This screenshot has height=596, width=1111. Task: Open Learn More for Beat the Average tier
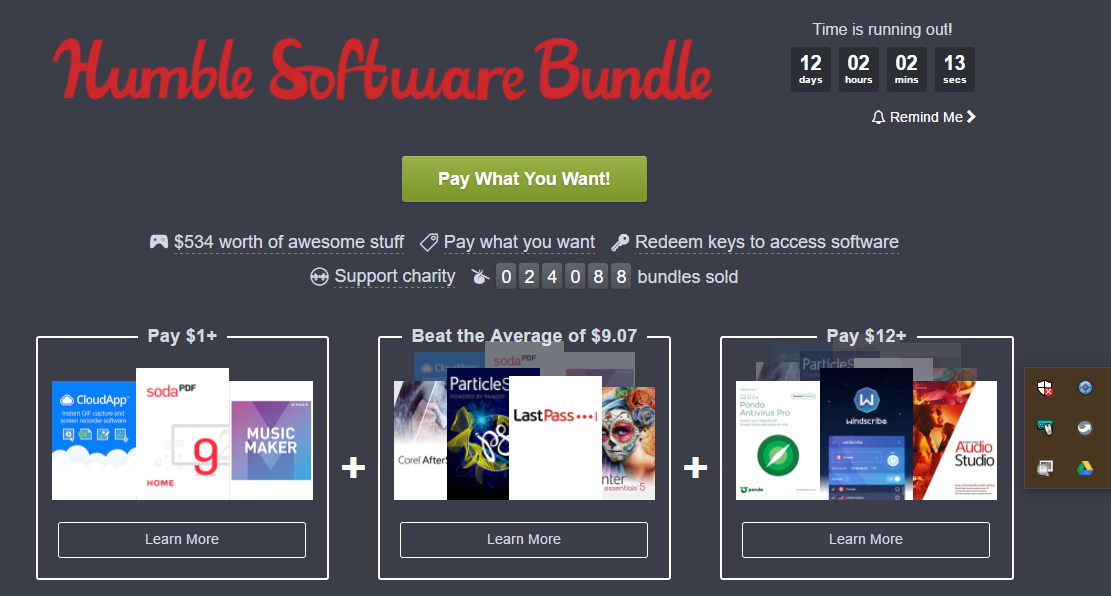point(524,539)
